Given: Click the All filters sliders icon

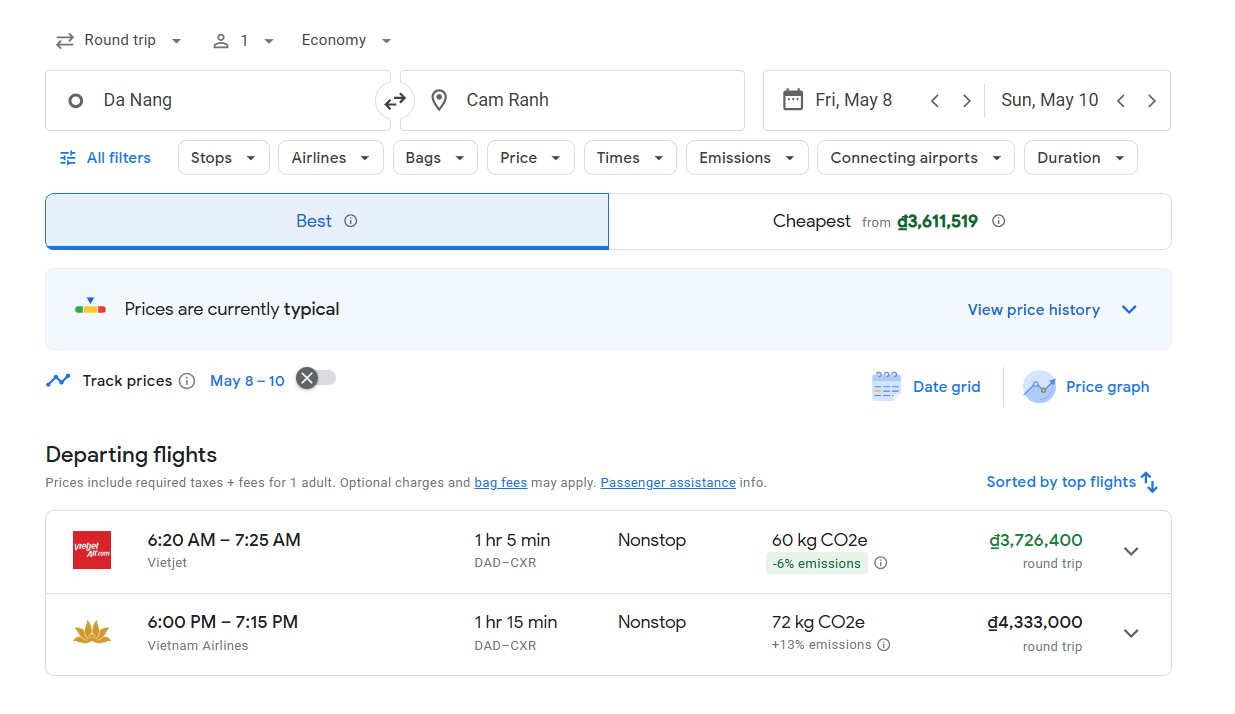Looking at the screenshot, I should 69,157.
